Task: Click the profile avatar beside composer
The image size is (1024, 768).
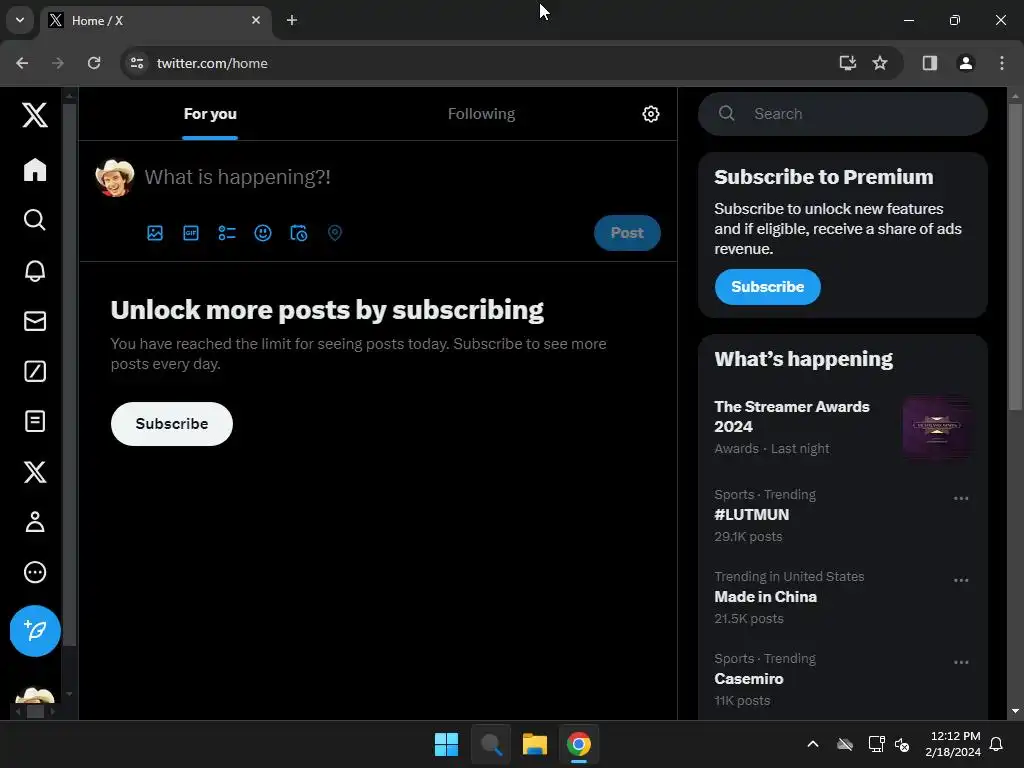Action: pos(115,178)
